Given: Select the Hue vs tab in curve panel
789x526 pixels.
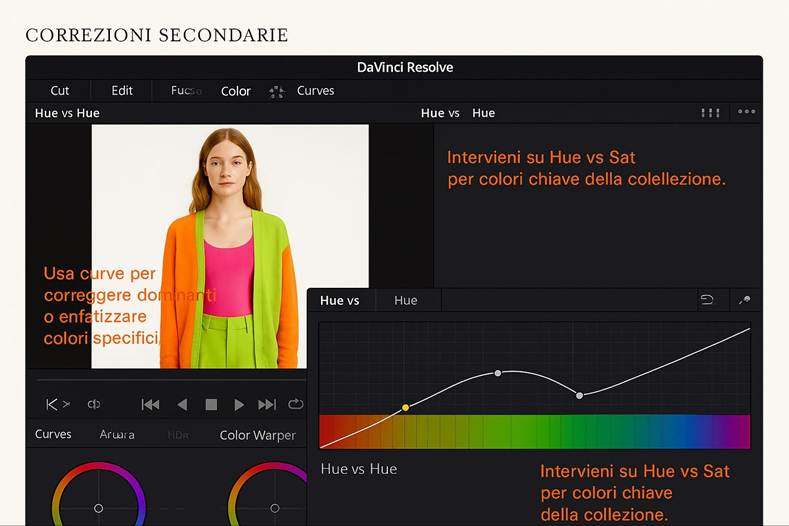Looking at the screenshot, I should pos(340,300).
